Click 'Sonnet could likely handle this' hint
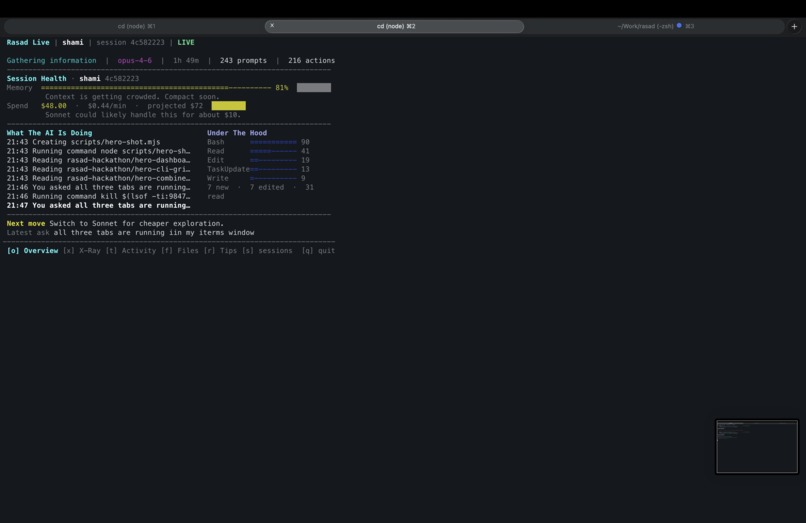806x523 pixels. coord(142,115)
